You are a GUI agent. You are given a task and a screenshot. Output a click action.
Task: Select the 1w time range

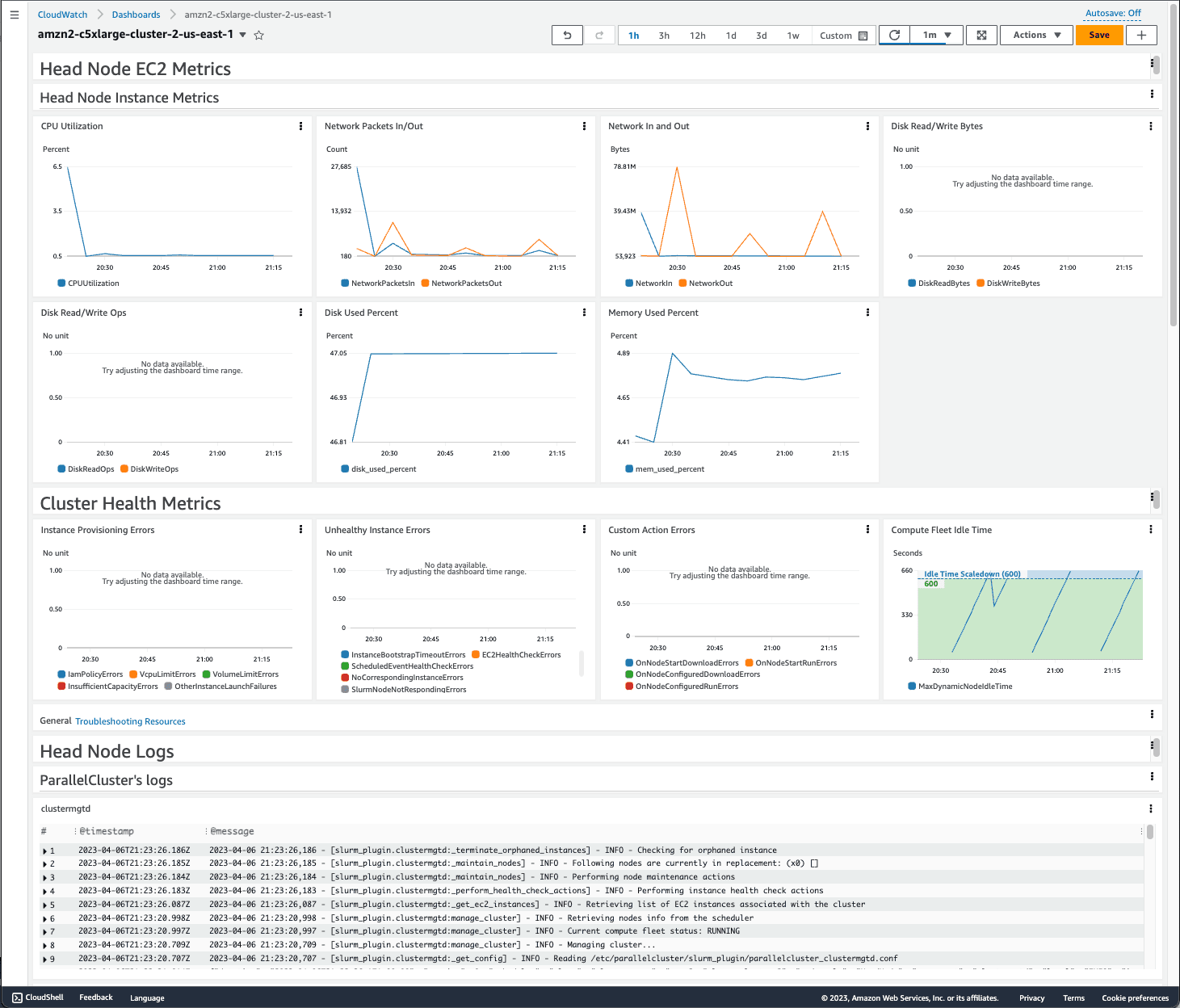coord(793,35)
